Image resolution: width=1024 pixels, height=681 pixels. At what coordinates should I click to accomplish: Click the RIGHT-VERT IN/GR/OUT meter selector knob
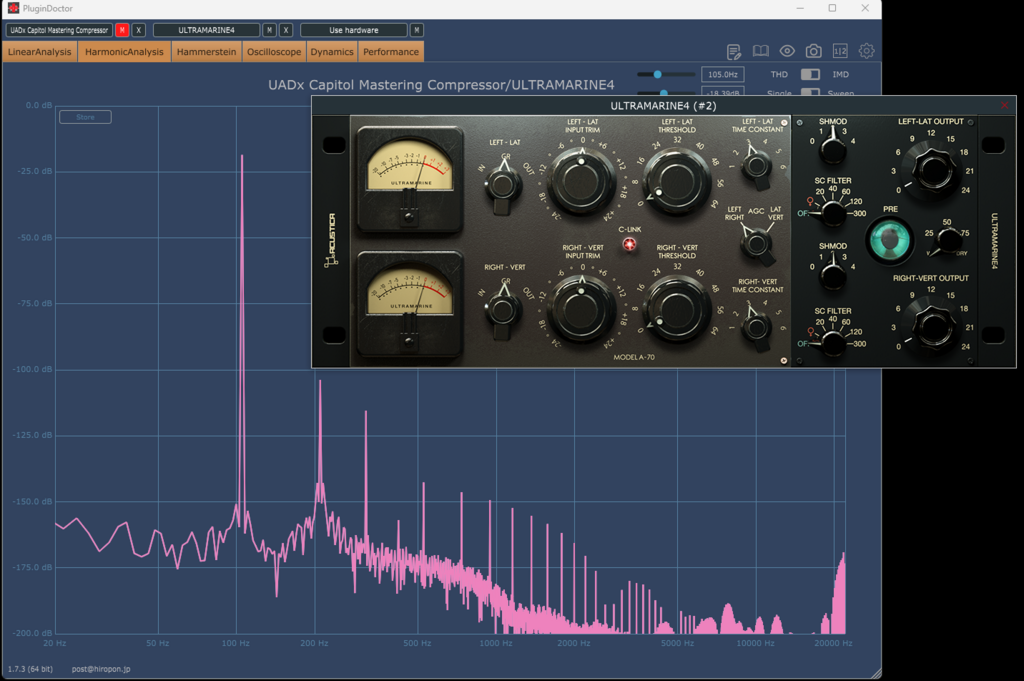(x=503, y=309)
